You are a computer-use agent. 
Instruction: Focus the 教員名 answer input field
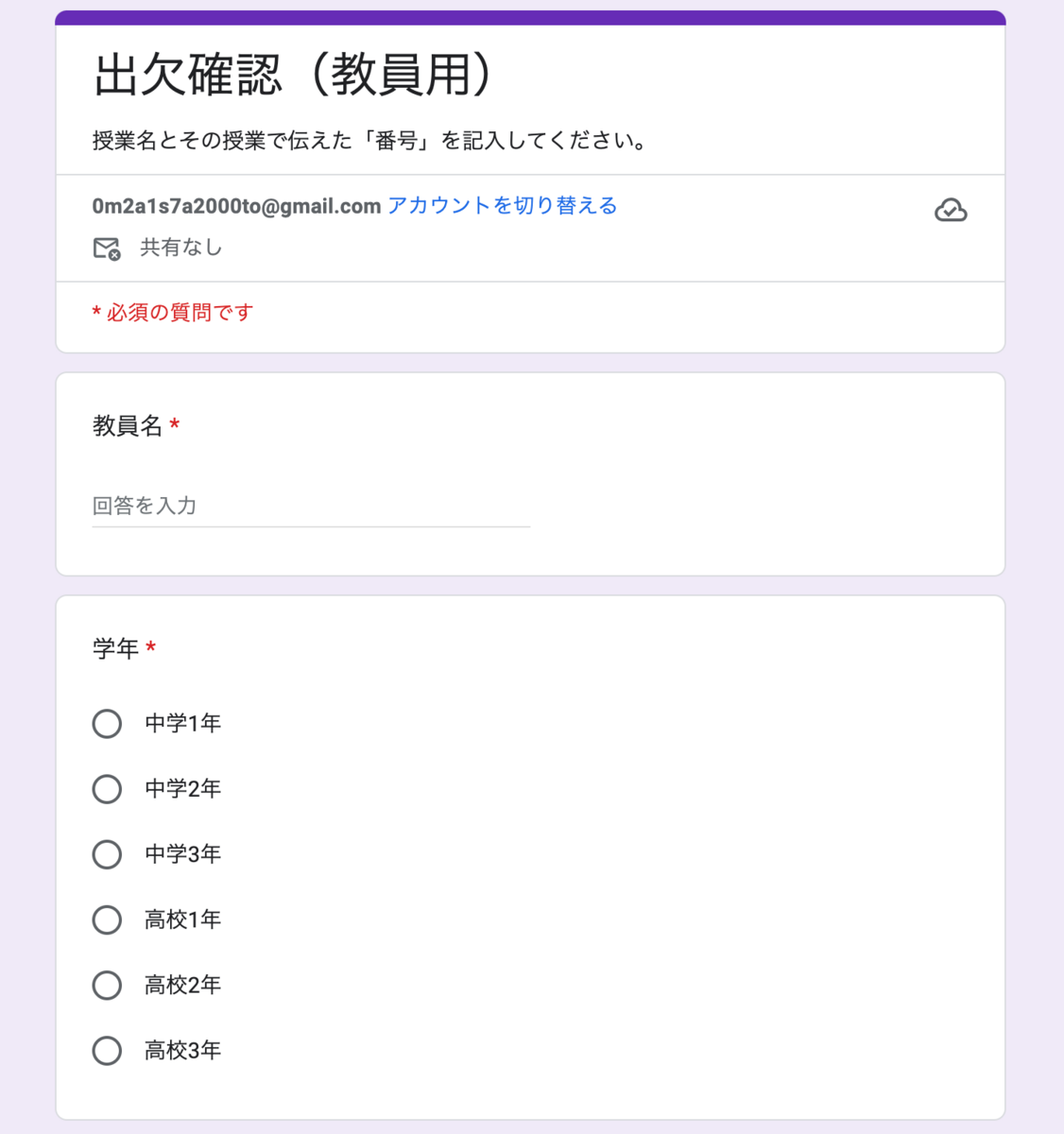[311, 507]
